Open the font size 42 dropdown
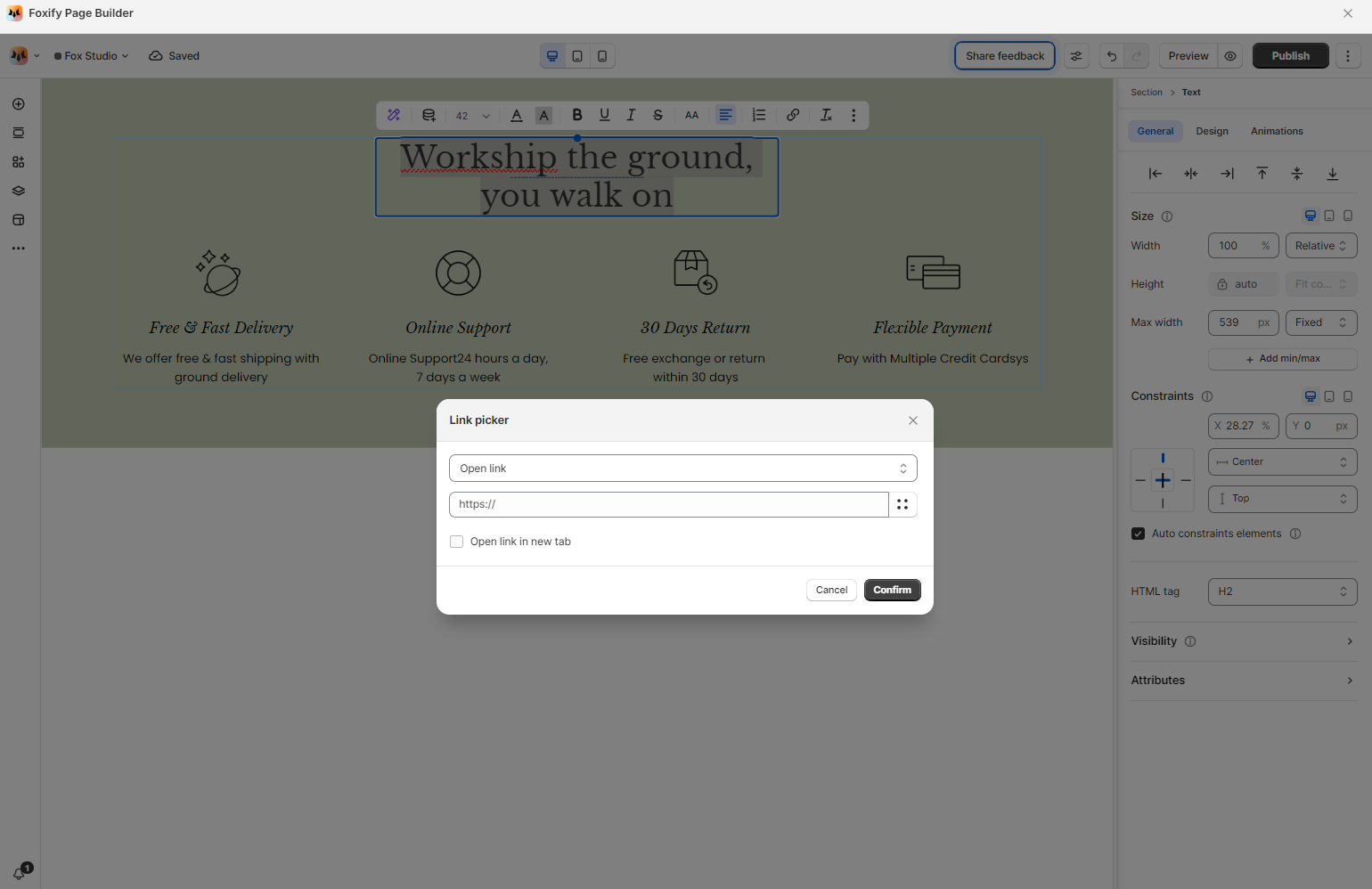This screenshot has width=1372, height=889. pos(473,116)
